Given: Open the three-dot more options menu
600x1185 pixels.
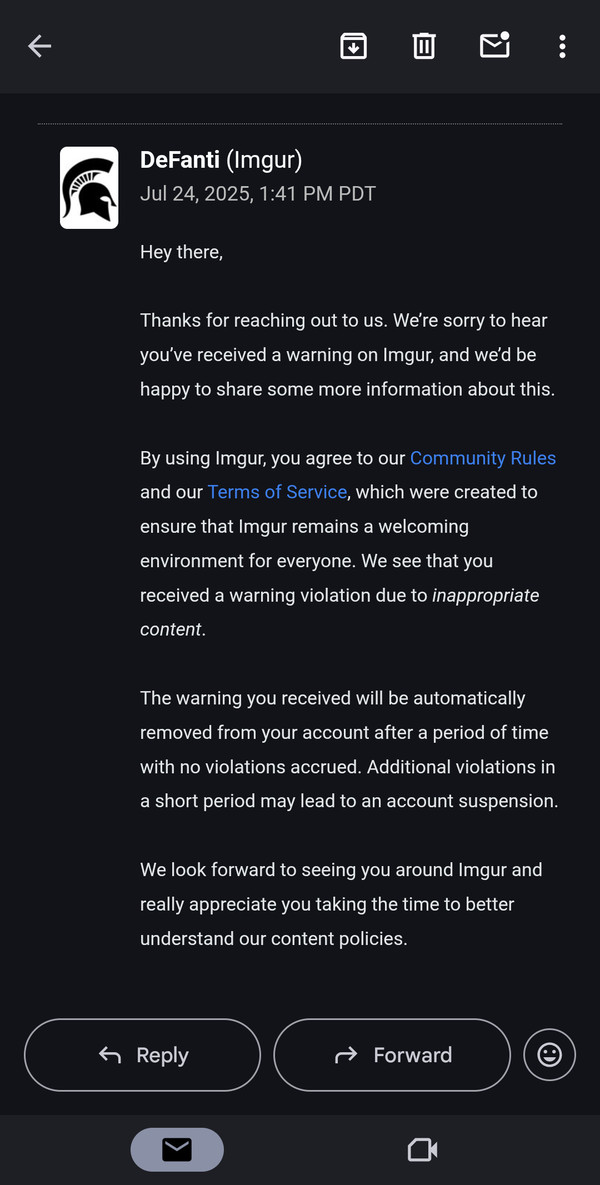Looking at the screenshot, I should point(562,47).
